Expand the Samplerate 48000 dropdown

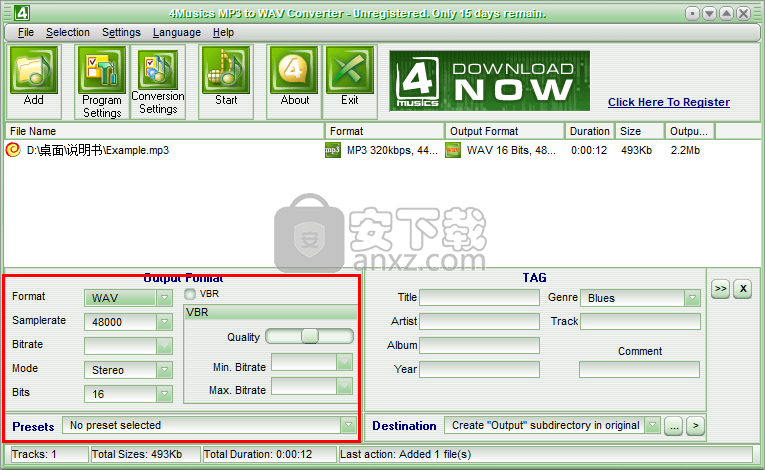click(164, 322)
